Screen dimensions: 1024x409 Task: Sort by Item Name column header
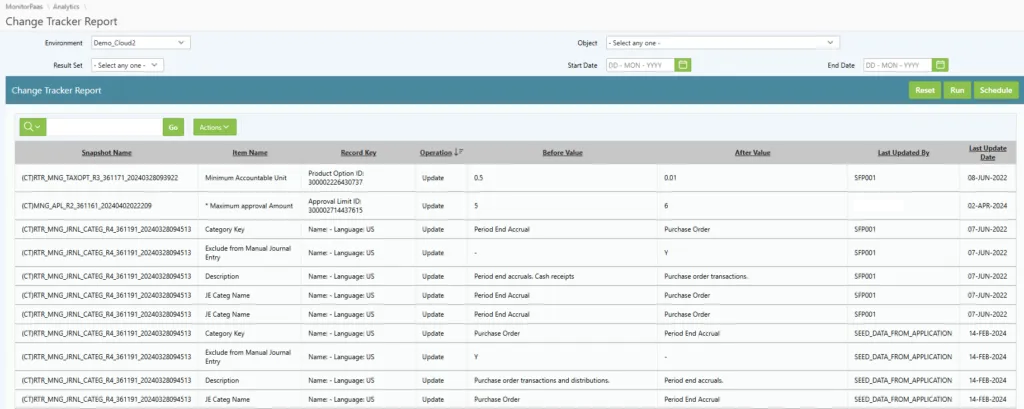pyautogui.click(x=249, y=153)
